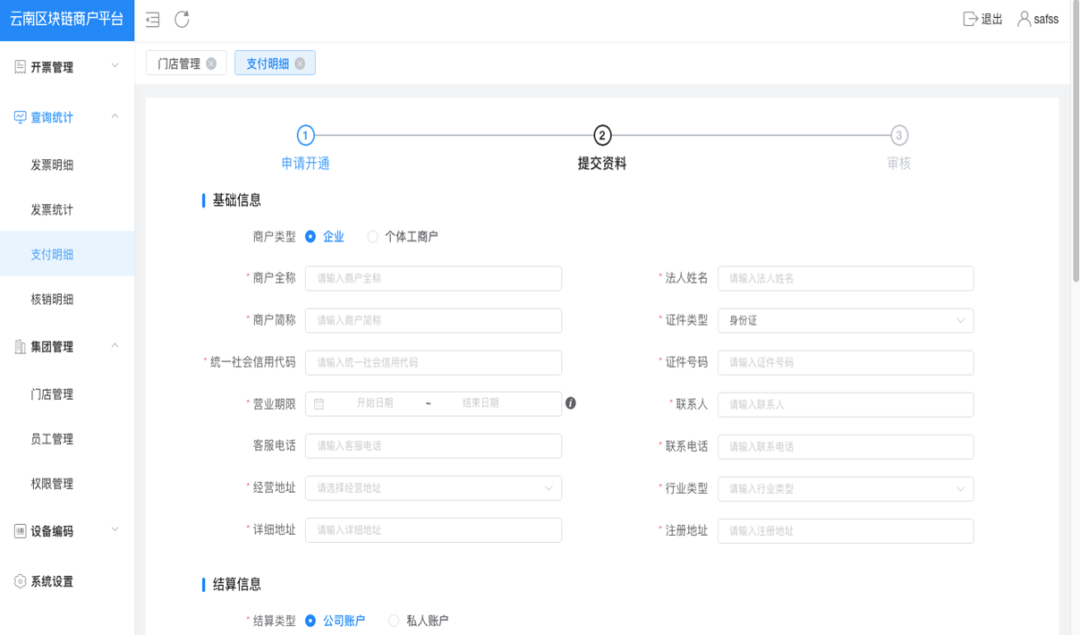Click the 系统设置 gear icon
Viewport: 1080px width, 635px height.
tap(20, 581)
